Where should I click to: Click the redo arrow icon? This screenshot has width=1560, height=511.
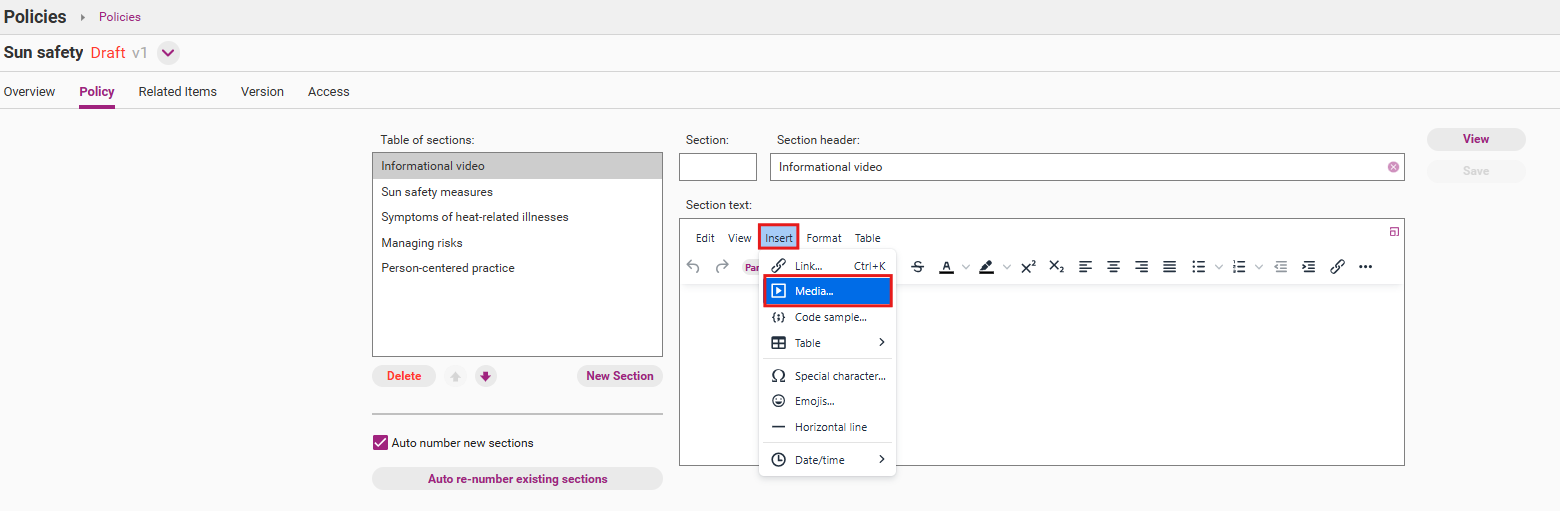tap(722, 267)
